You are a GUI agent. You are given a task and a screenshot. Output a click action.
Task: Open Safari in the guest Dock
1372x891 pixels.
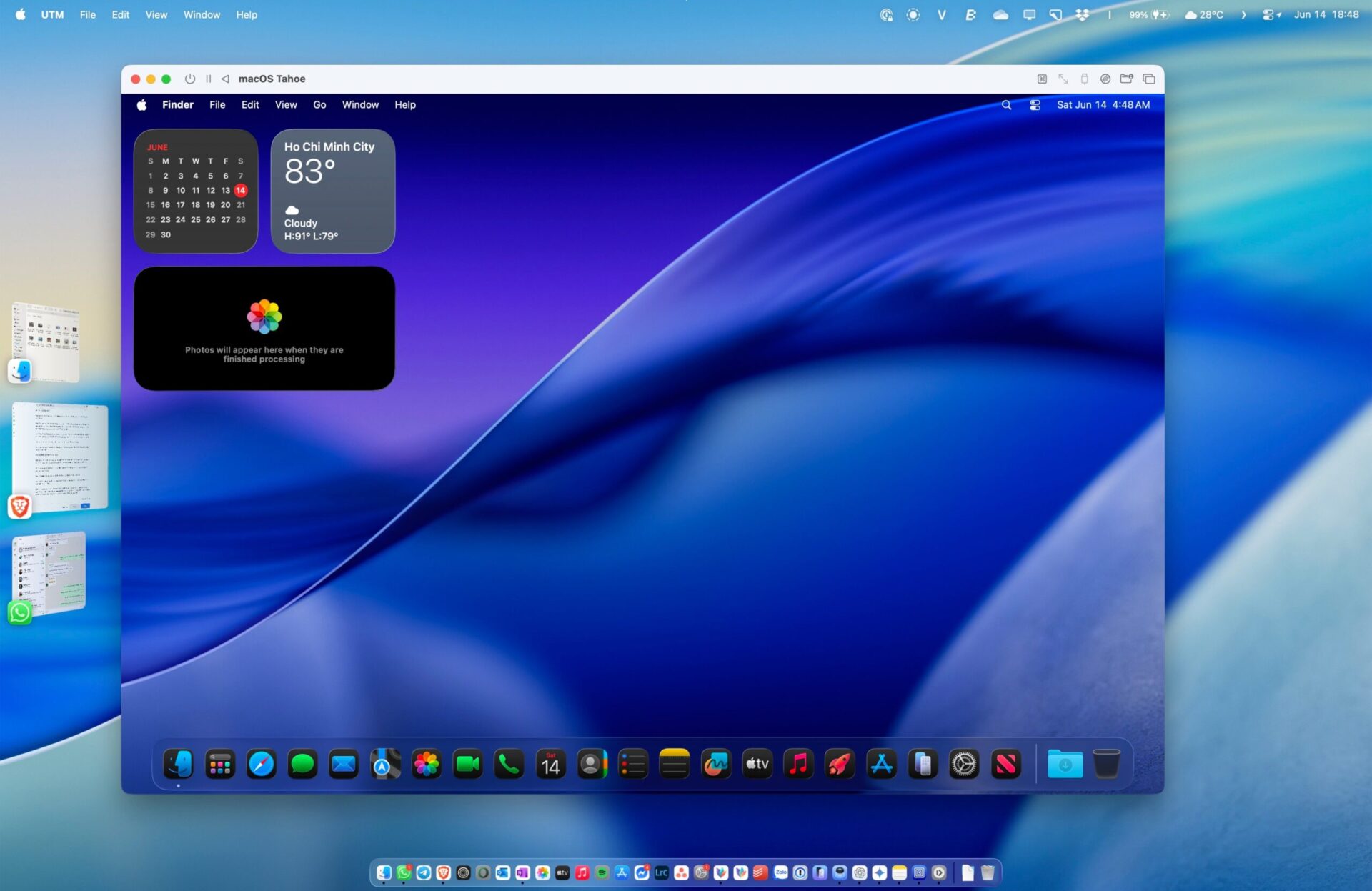[261, 765]
